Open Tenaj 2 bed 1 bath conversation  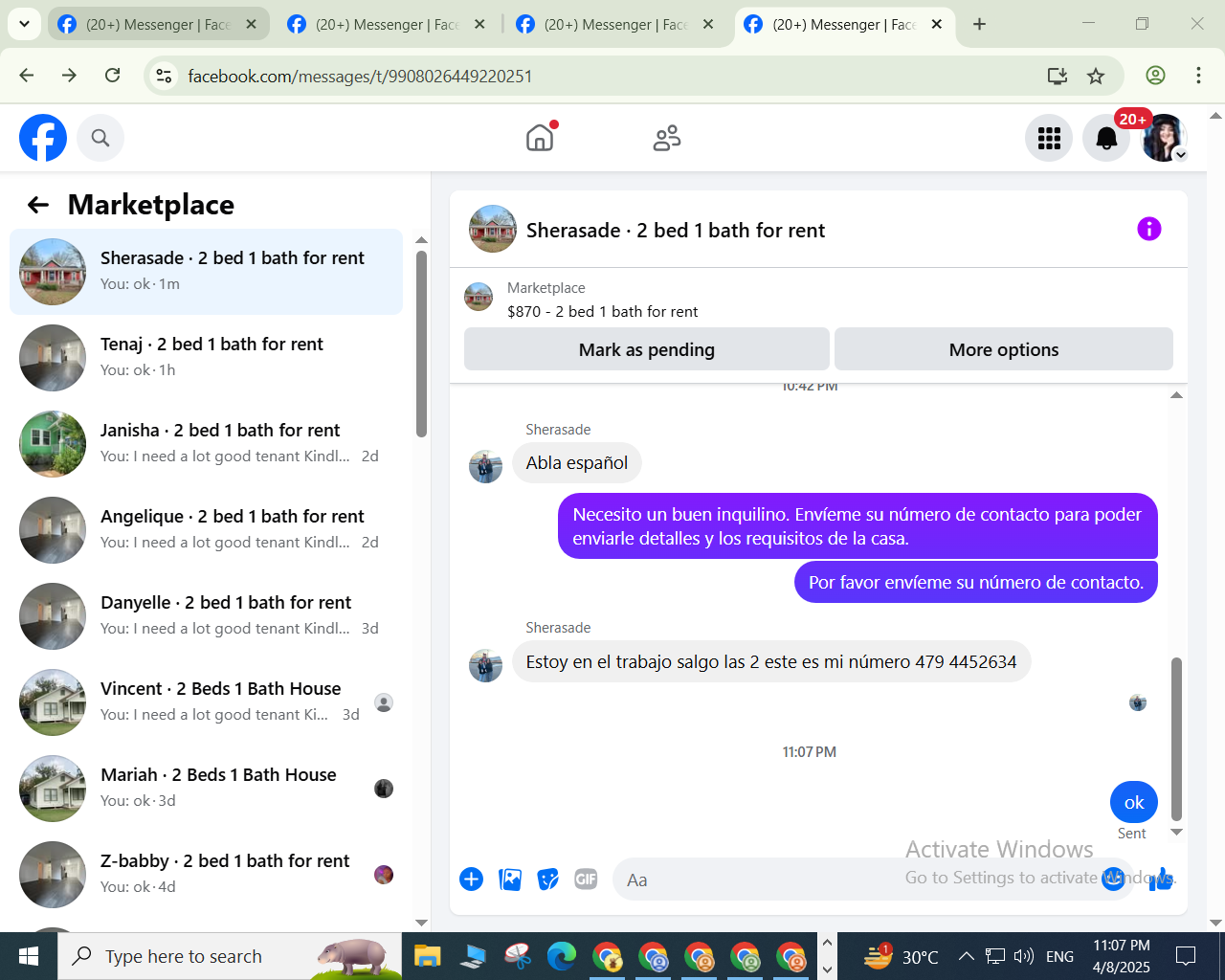tap(206, 357)
